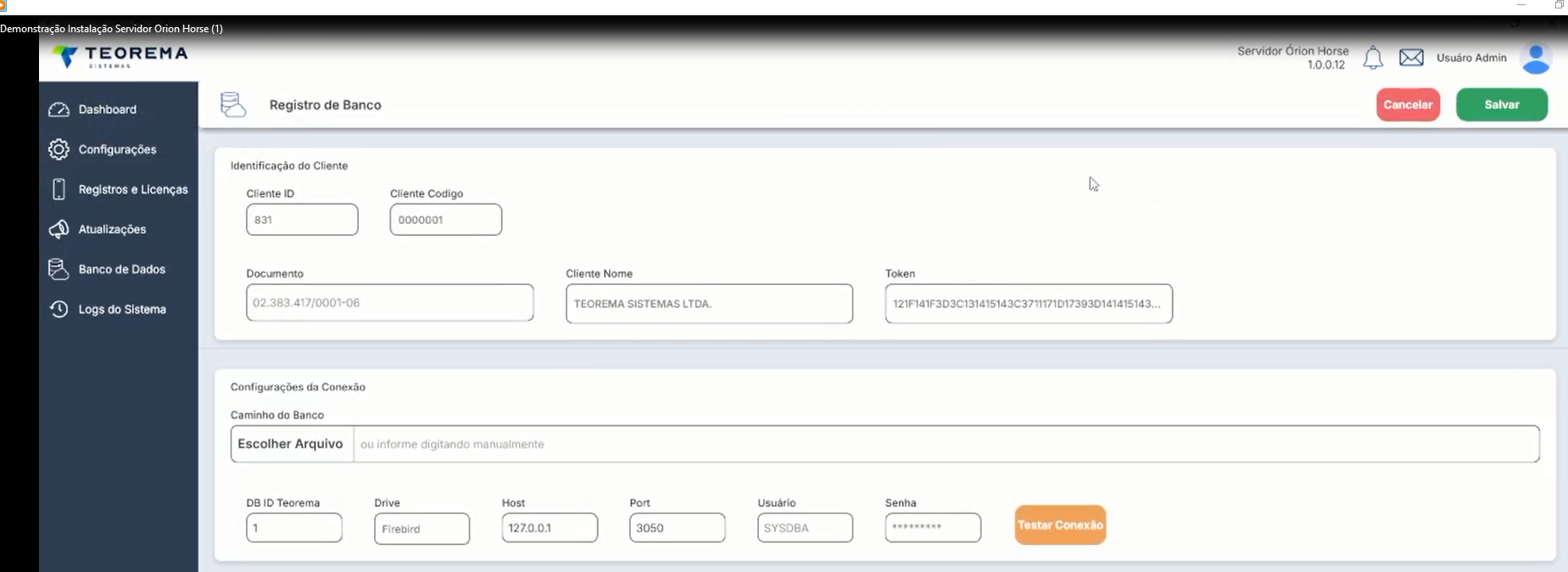
Task: Open notifications bell icon
Action: click(x=1373, y=58)
